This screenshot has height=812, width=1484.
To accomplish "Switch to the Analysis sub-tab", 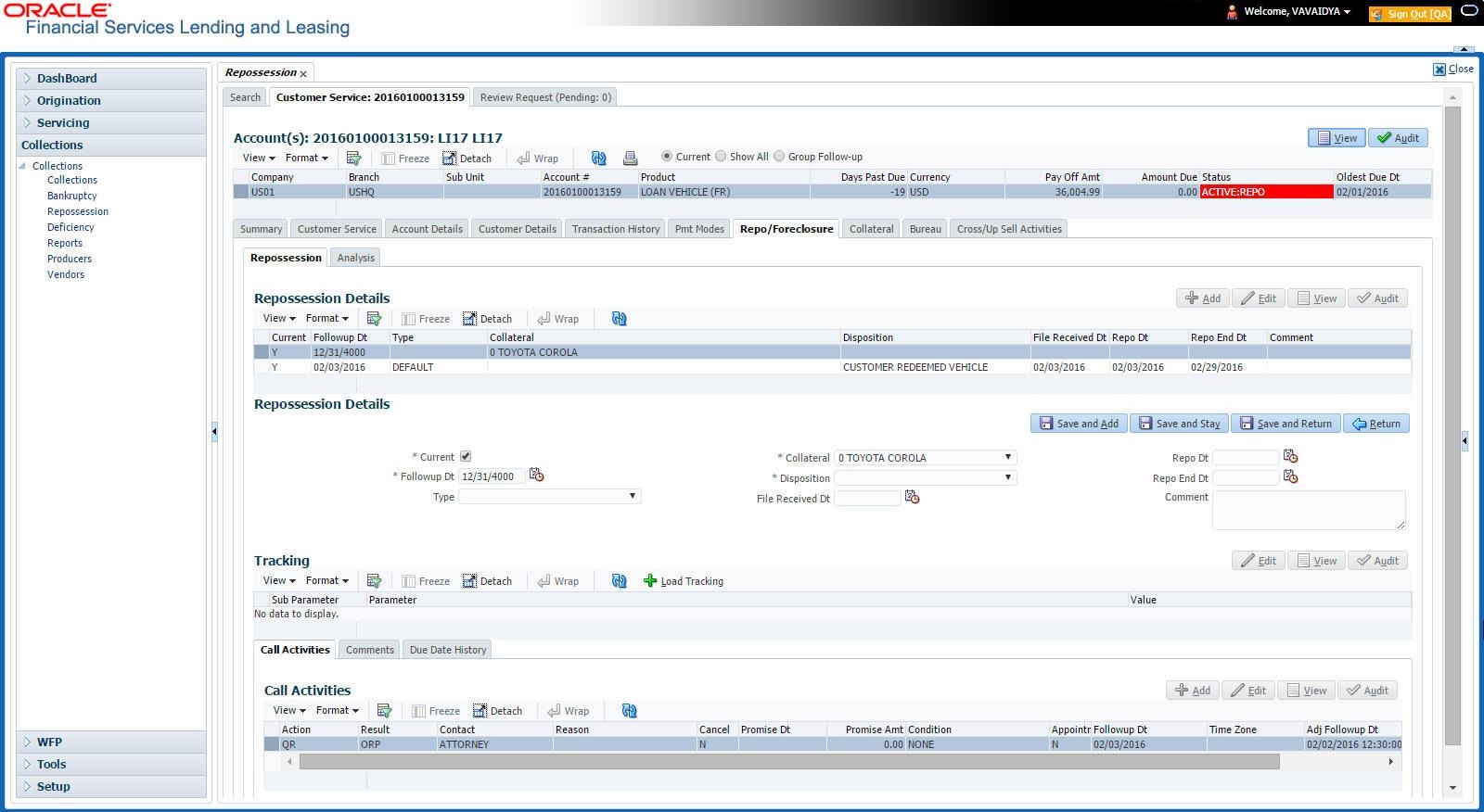I will [356, 258].
